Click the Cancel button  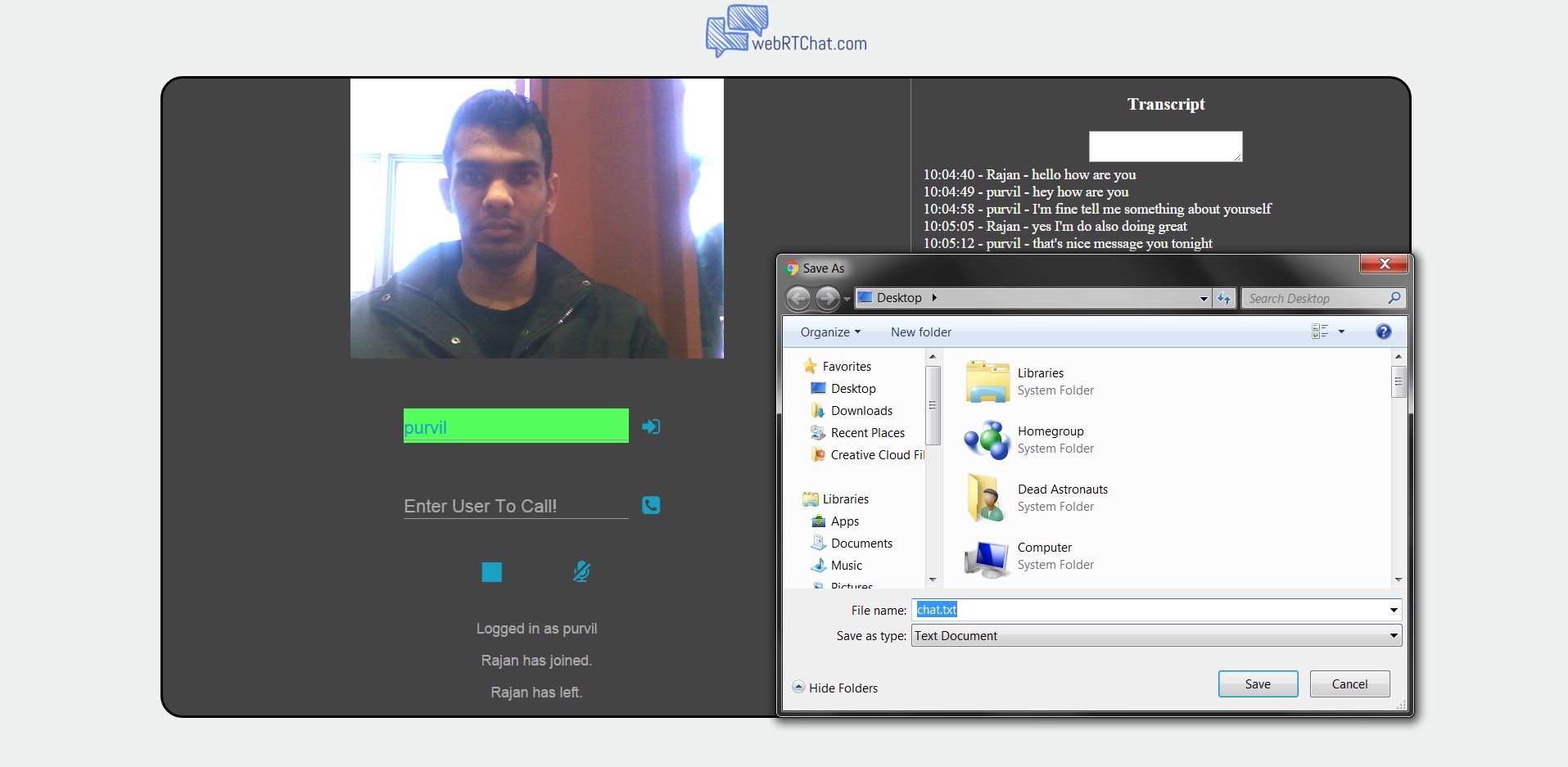click(x=1349, y=684)
